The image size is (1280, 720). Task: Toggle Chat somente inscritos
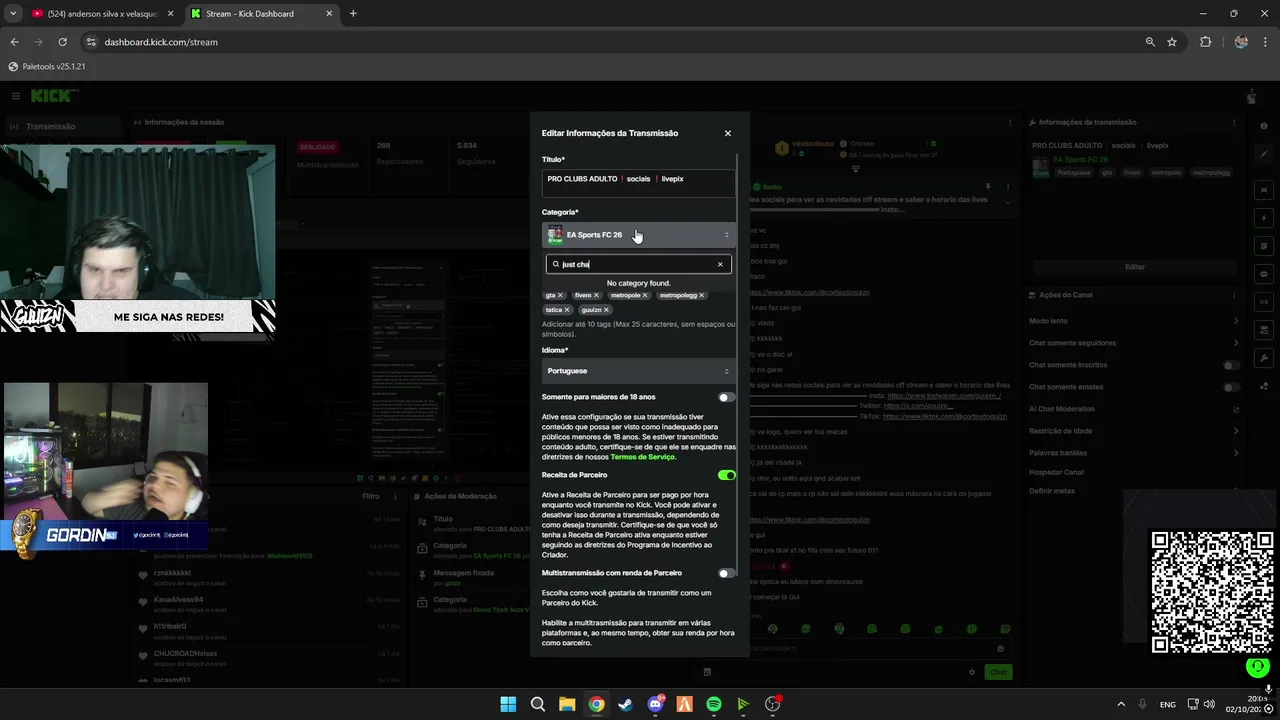click(x=1231, y=365)
